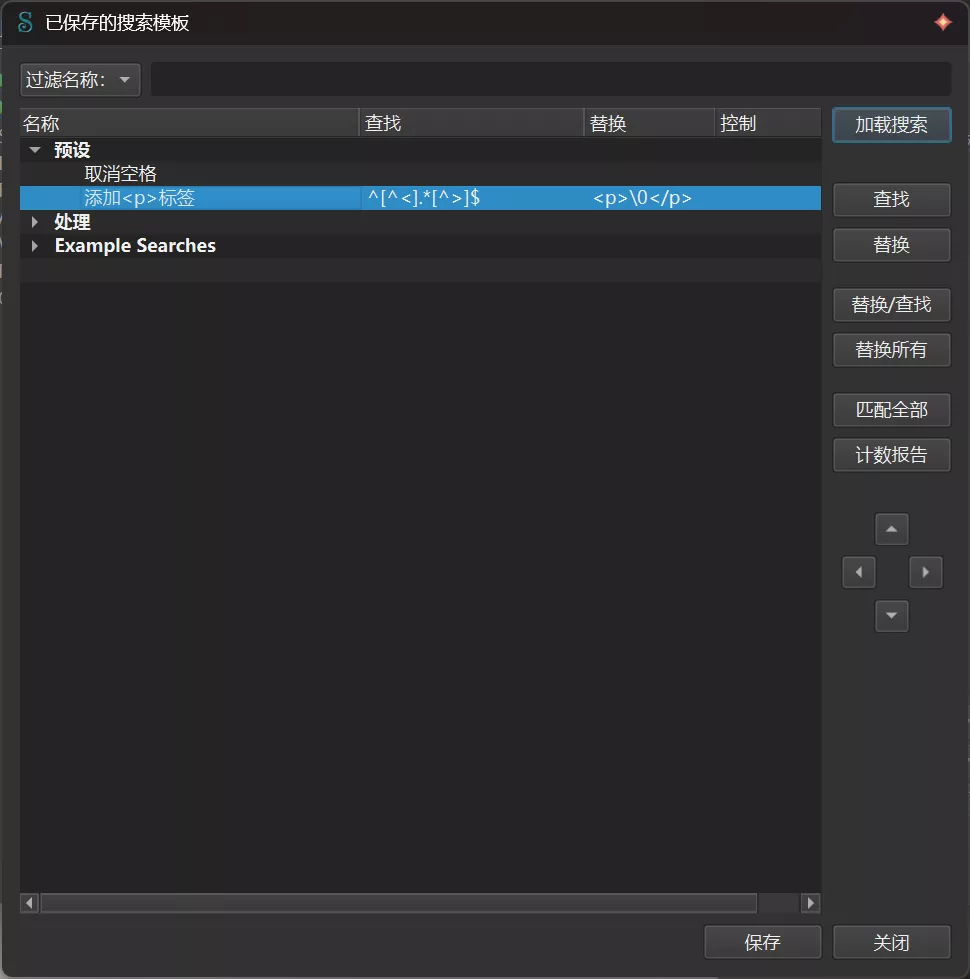
Task: Click the move up arrow button
Action: (891, 529)
